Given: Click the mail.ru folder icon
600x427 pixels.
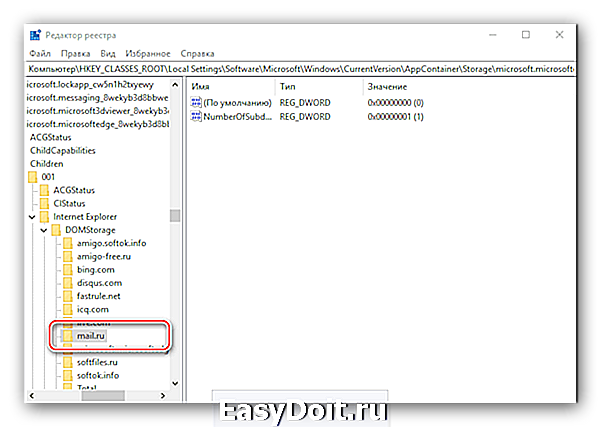Looking at the screenshot, I should (x=68, y=336).
